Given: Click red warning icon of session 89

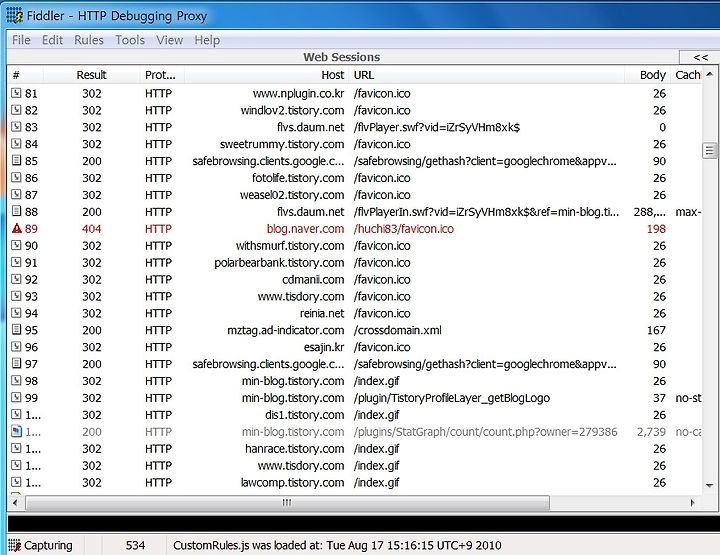Looking at the screenshot, I should pos(17,229).
